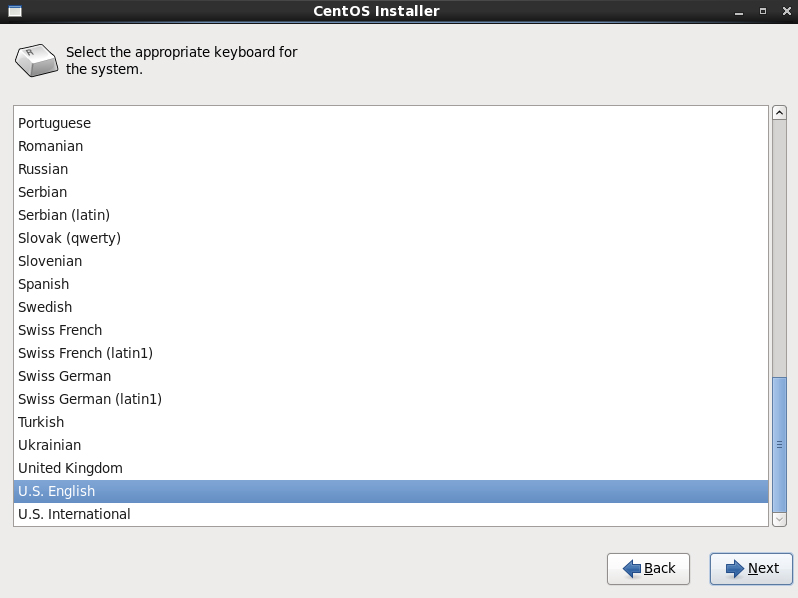Image resolution: width=798 pixels, height=598 pixels.
Task: Select Serbian (latin) keyboard
Action: coord(391,215)
